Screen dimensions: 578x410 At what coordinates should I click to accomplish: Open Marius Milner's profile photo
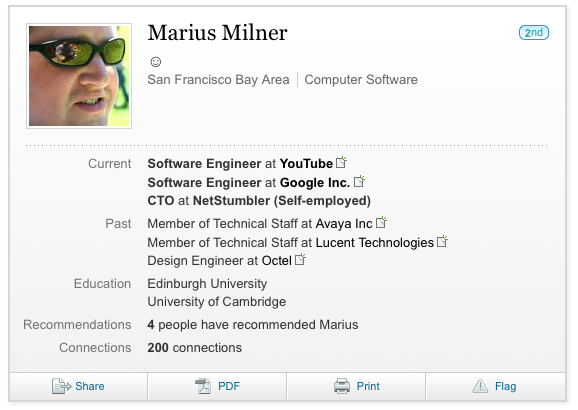[x=79, y=76]
